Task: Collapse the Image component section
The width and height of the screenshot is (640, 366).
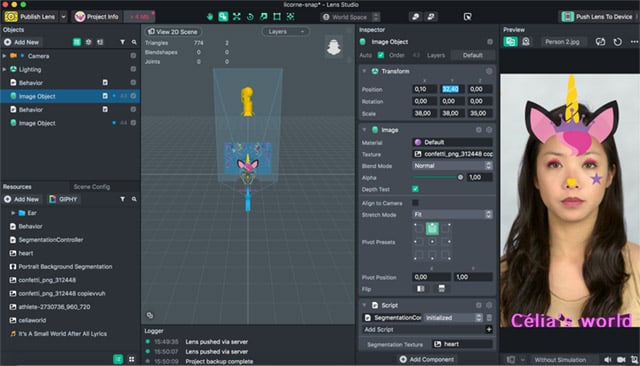Action: [x=364, y=130]
